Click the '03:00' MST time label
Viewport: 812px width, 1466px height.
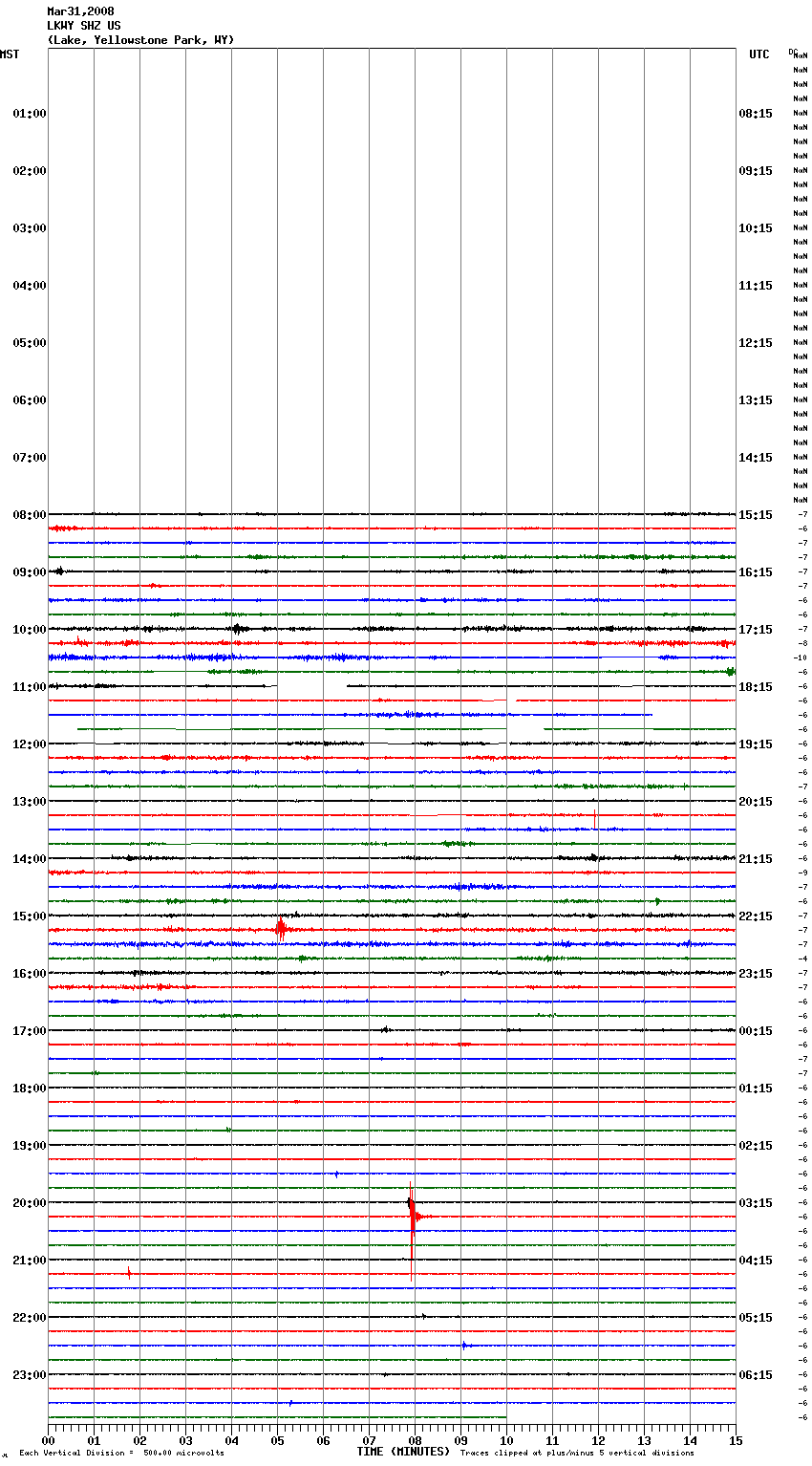tap(30, 228)
